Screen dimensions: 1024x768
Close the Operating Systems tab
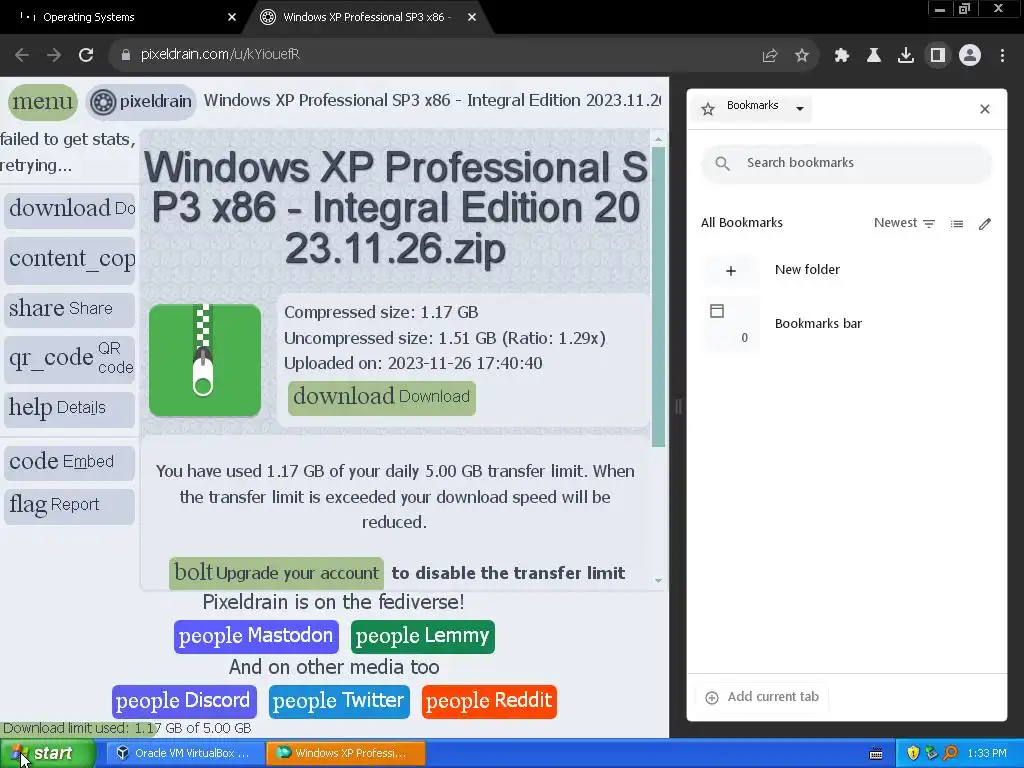tap(232, 18)
